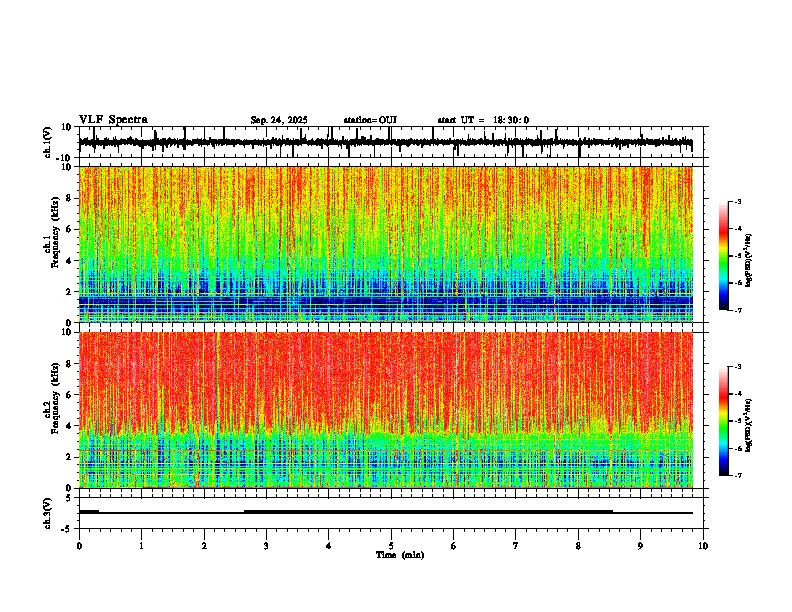Click time-axis tick label "1" at bottom
The height and width of the screenshot is (612, 792).
(141, 546)
